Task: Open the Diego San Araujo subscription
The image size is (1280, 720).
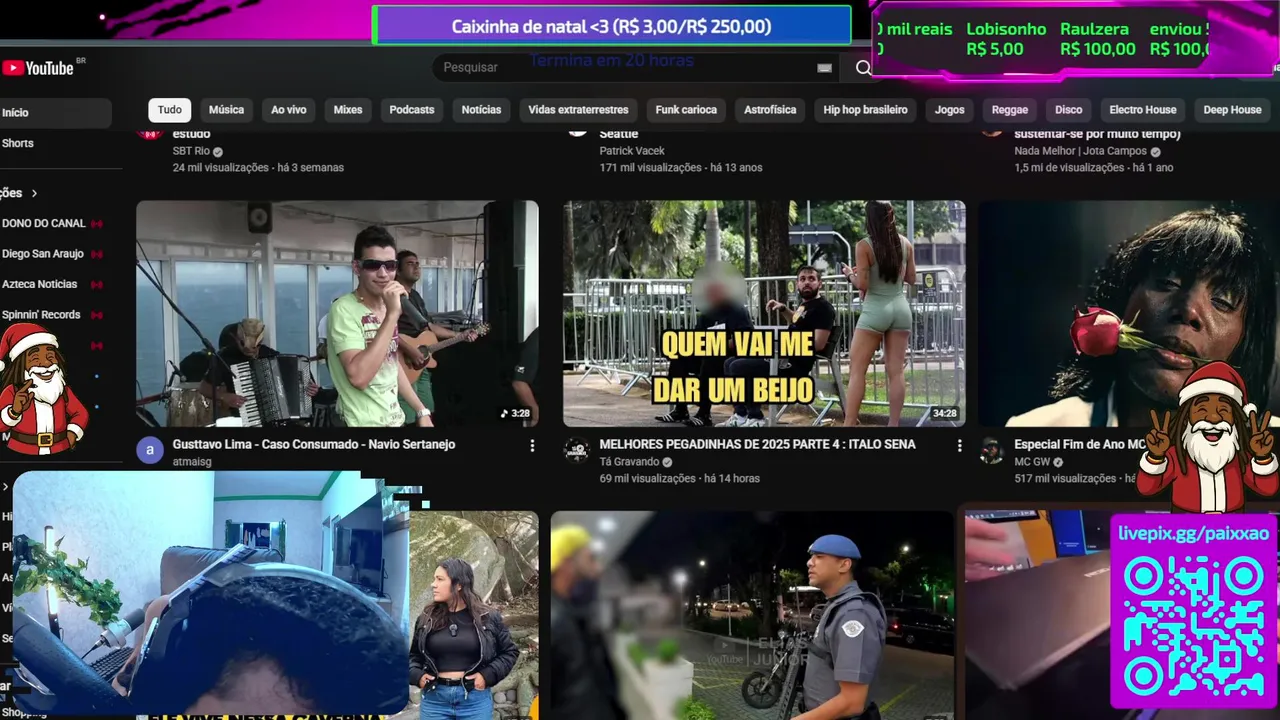Action: click(43, 254)
